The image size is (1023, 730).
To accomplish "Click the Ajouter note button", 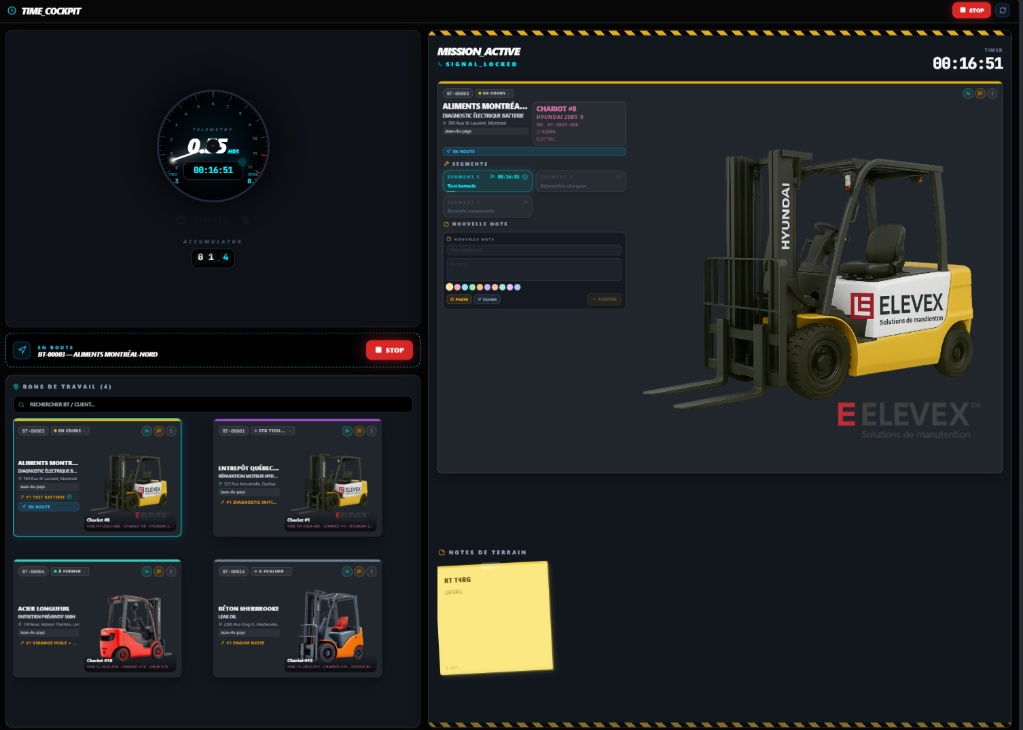I will (x=604, y=299).
